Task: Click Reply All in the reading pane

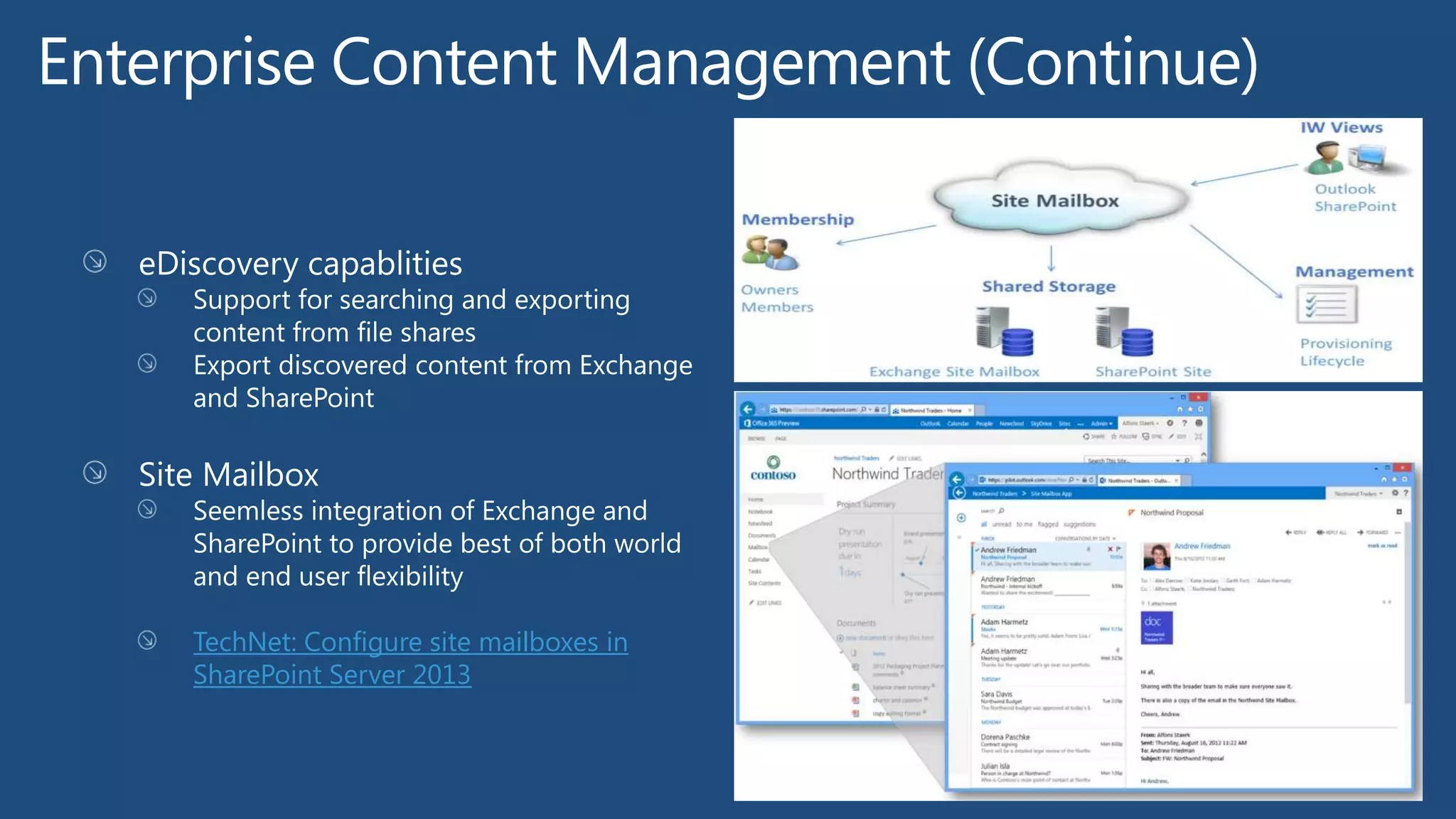Action: tap(1332, 532)
